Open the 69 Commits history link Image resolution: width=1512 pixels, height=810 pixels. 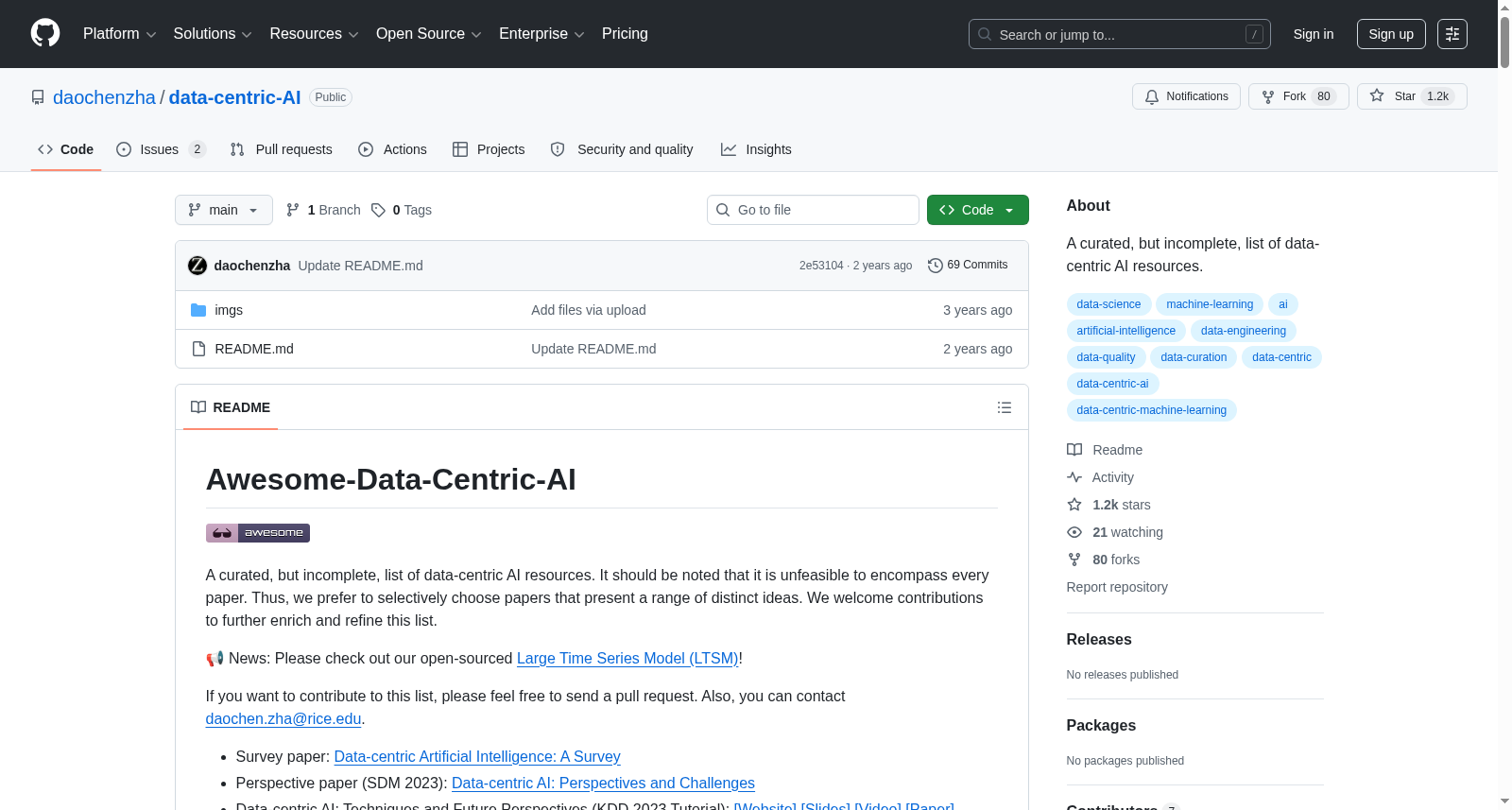[x=968, y=265]
